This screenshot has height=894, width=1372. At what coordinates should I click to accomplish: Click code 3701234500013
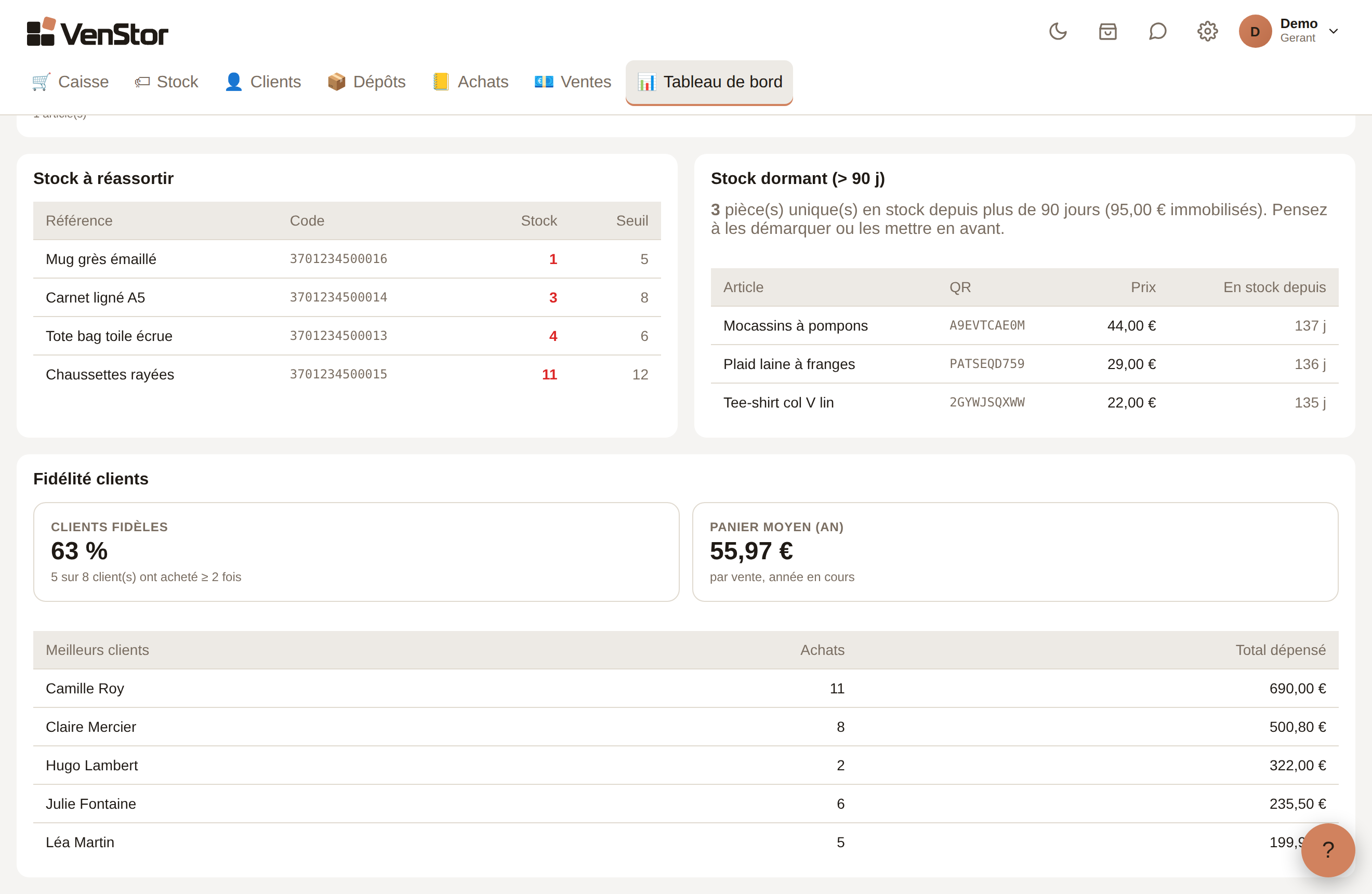point(338,336)
